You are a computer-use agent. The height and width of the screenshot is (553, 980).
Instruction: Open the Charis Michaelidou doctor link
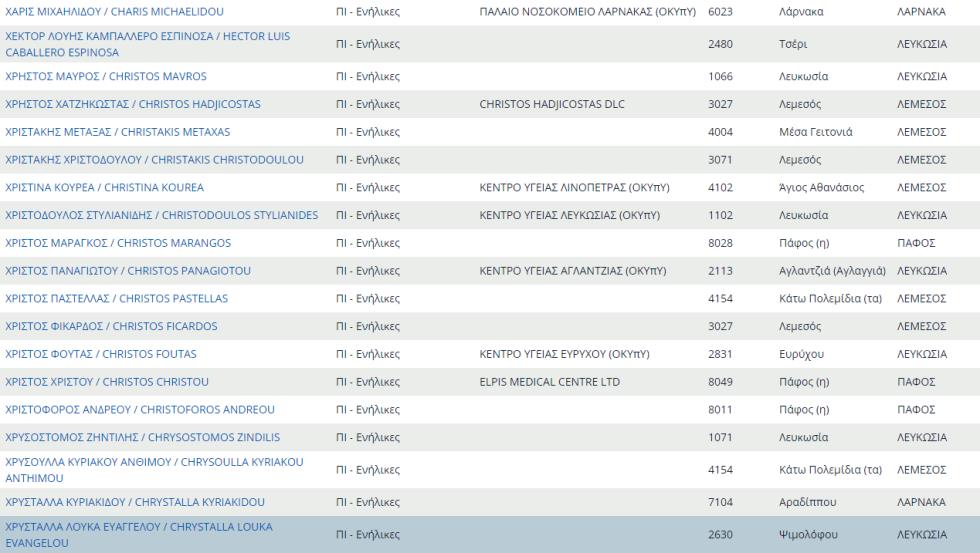point(114,12)
